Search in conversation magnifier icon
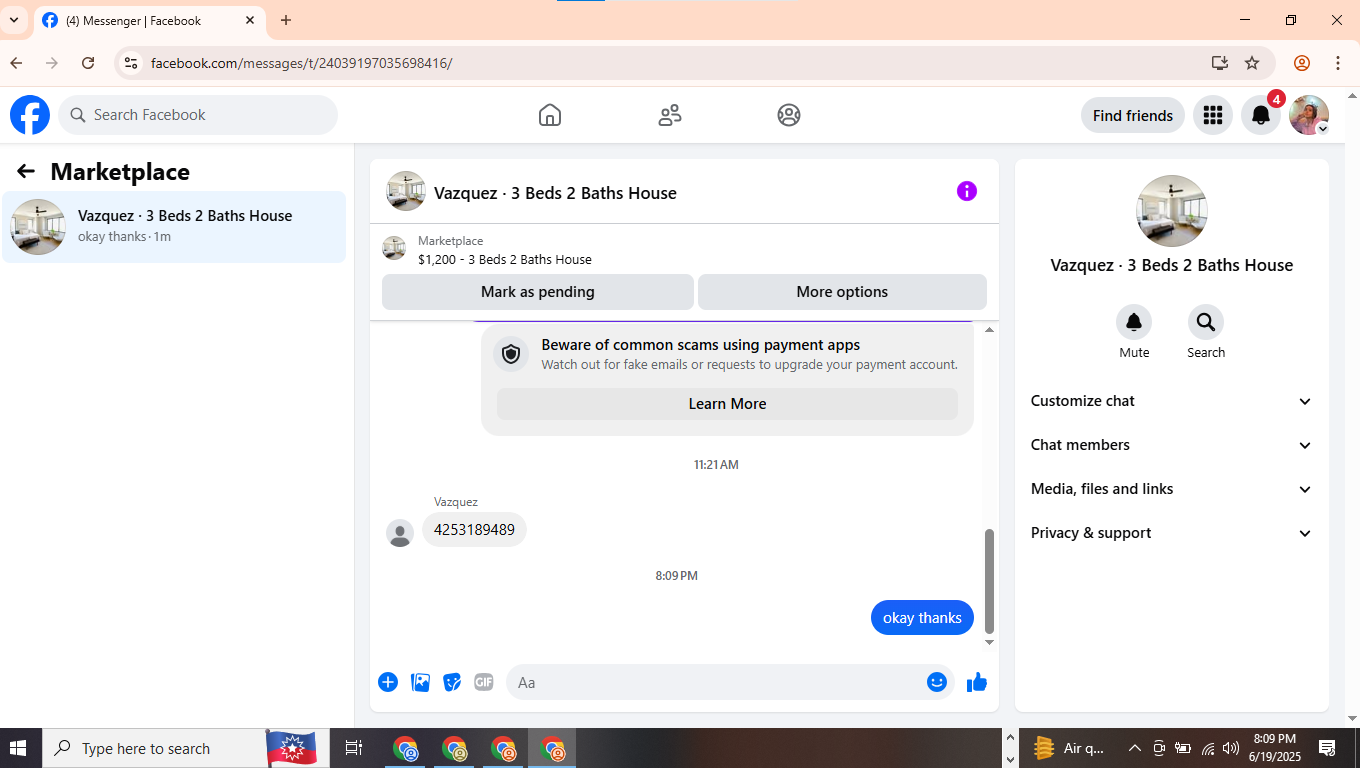Screen dimensions: 1360x768 [x=1206, y=322]
